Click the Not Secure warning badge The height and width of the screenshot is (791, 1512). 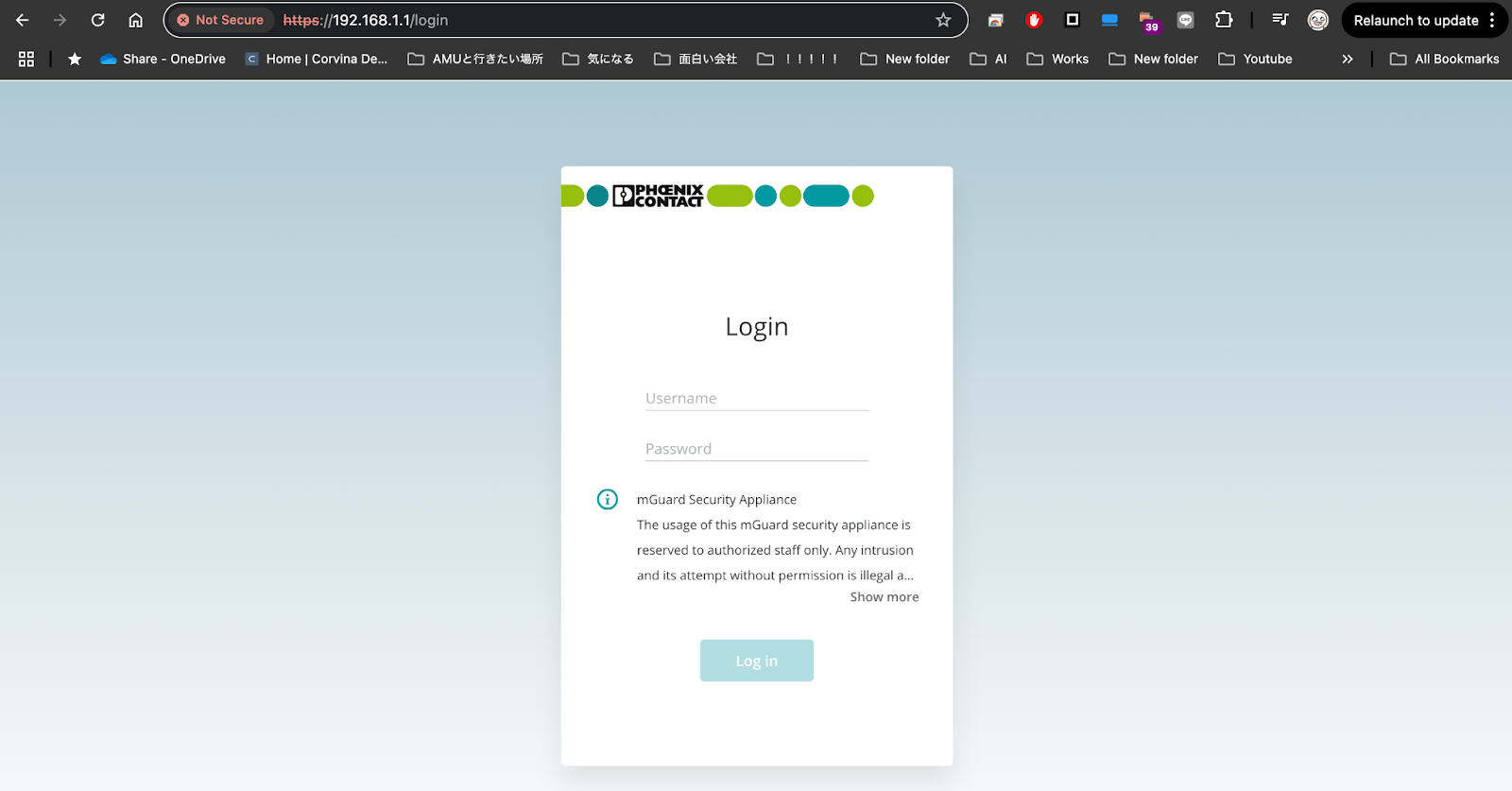click(x=220, y=20)
